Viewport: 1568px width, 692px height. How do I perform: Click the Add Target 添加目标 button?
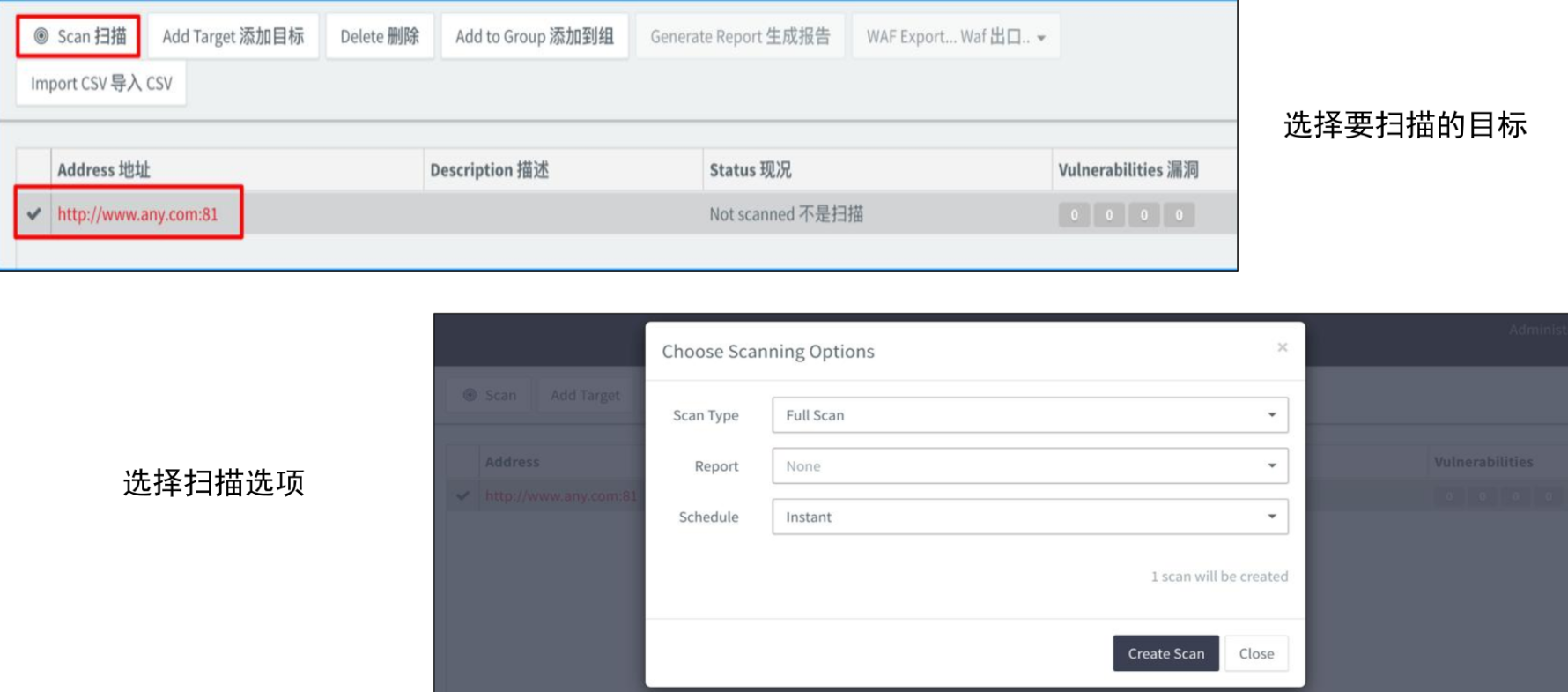pyautogui.click(x=233, y=37)
